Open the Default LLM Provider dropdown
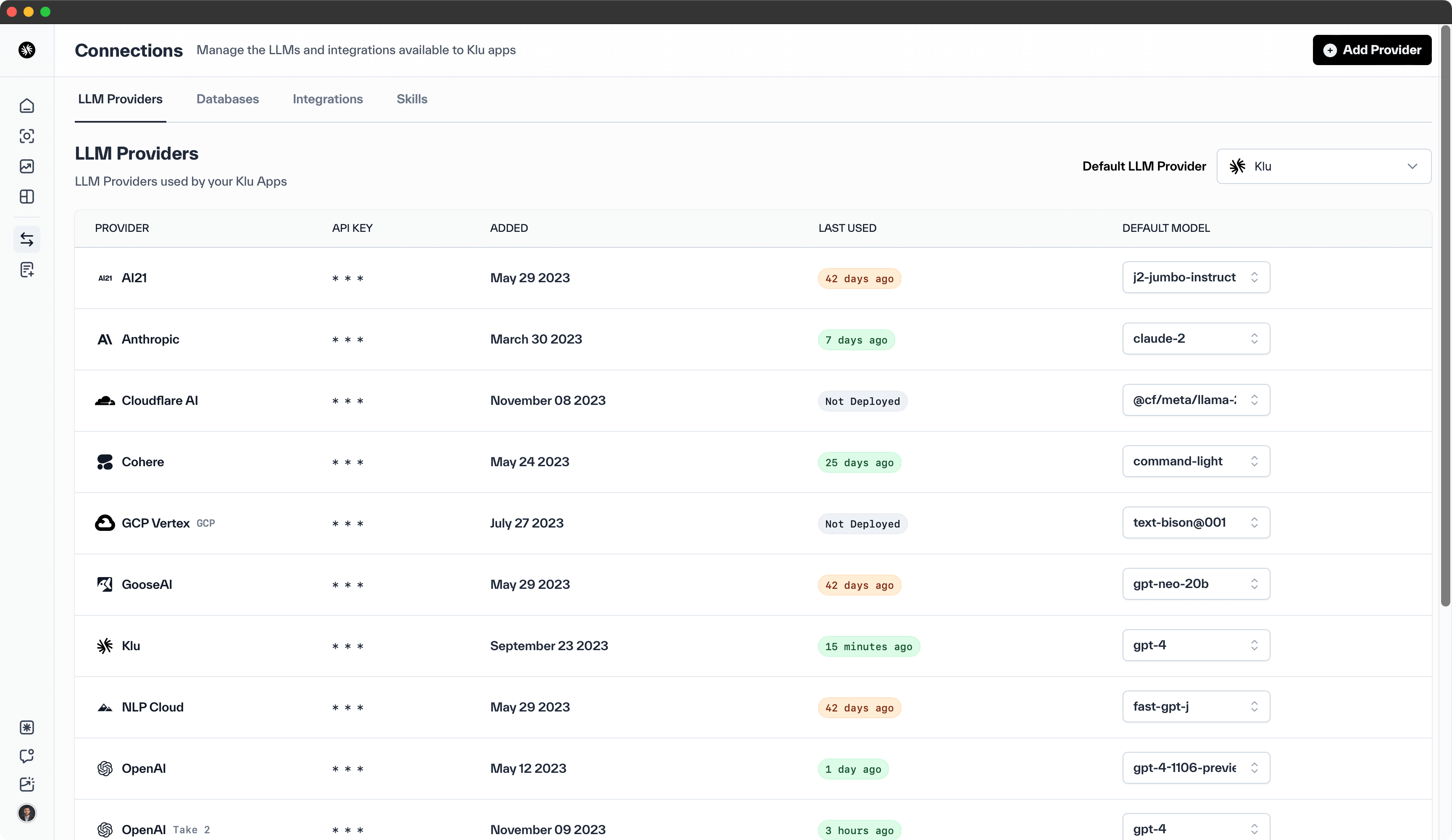The image size is (1452, 840). pyautogui.click(x=1323, y=166)
